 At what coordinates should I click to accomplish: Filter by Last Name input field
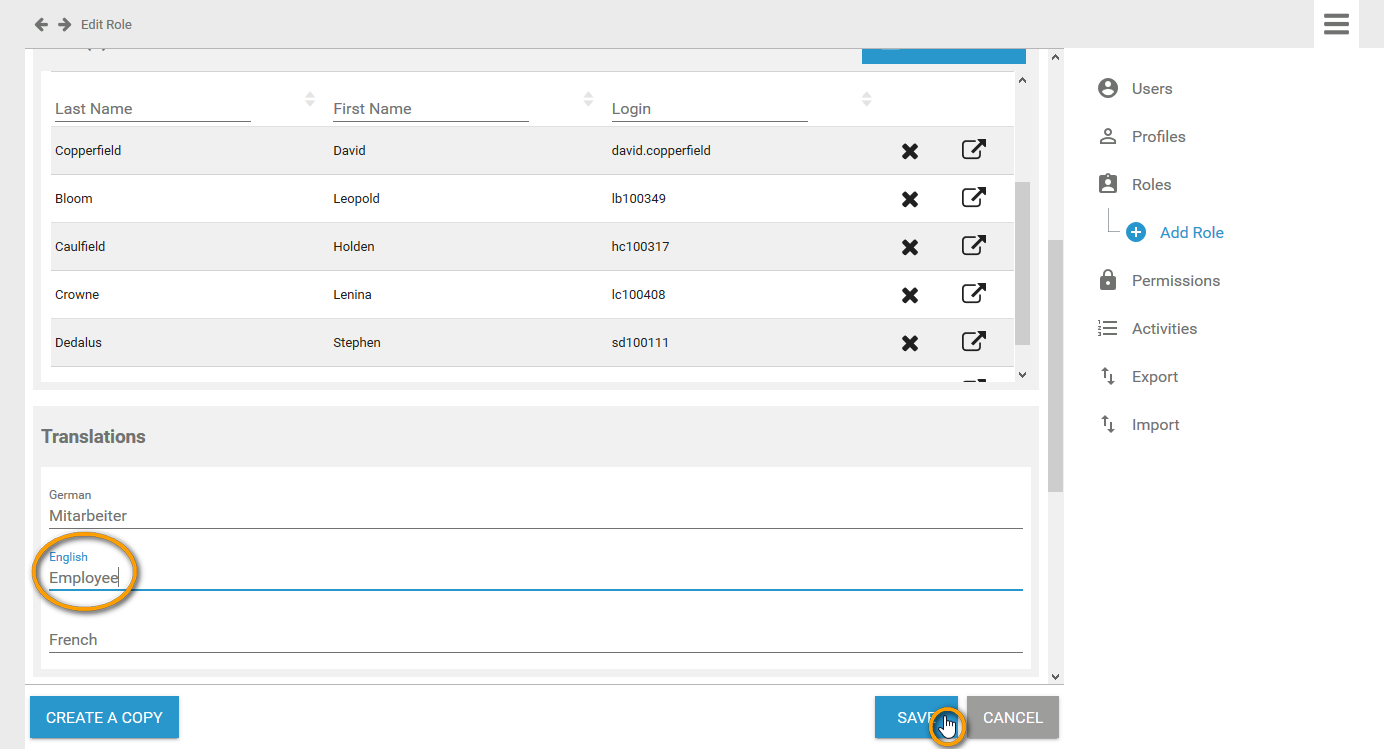151,109
